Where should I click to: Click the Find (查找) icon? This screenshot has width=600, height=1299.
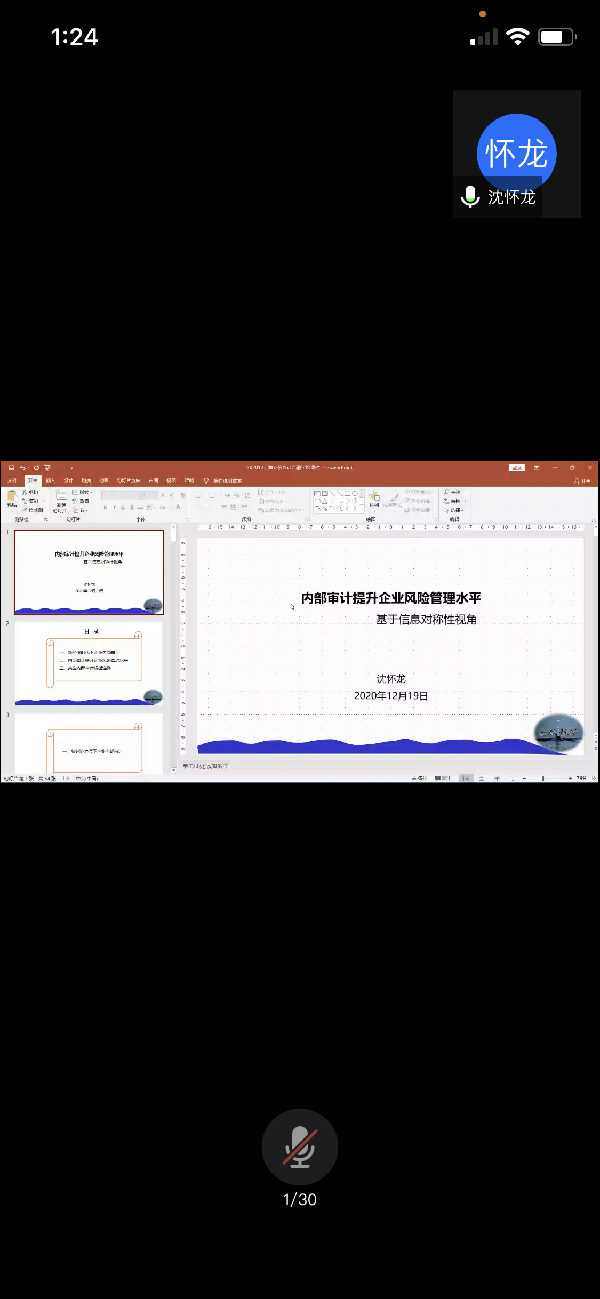pos(455,492)
